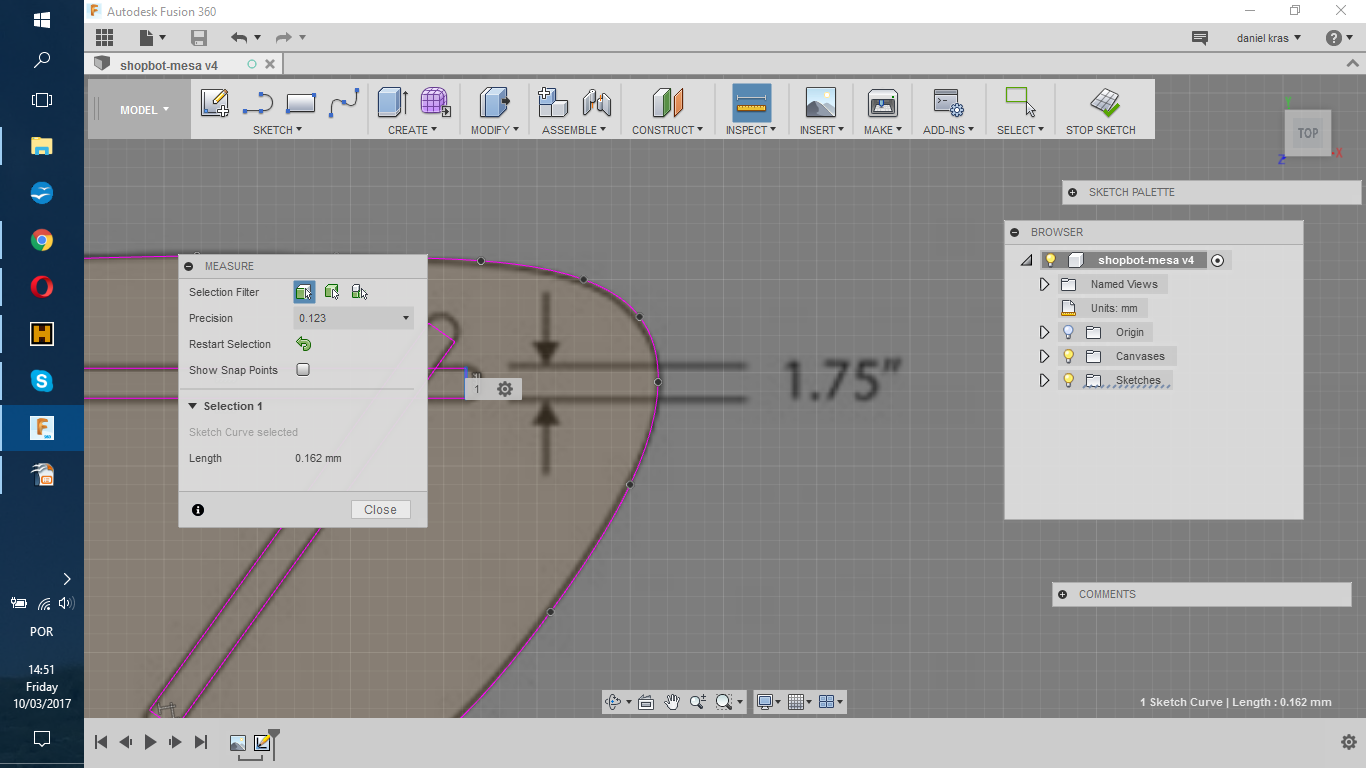1366x768 pixels.
Task: Select the Line sketch tool
Action: tap(258, 103)
